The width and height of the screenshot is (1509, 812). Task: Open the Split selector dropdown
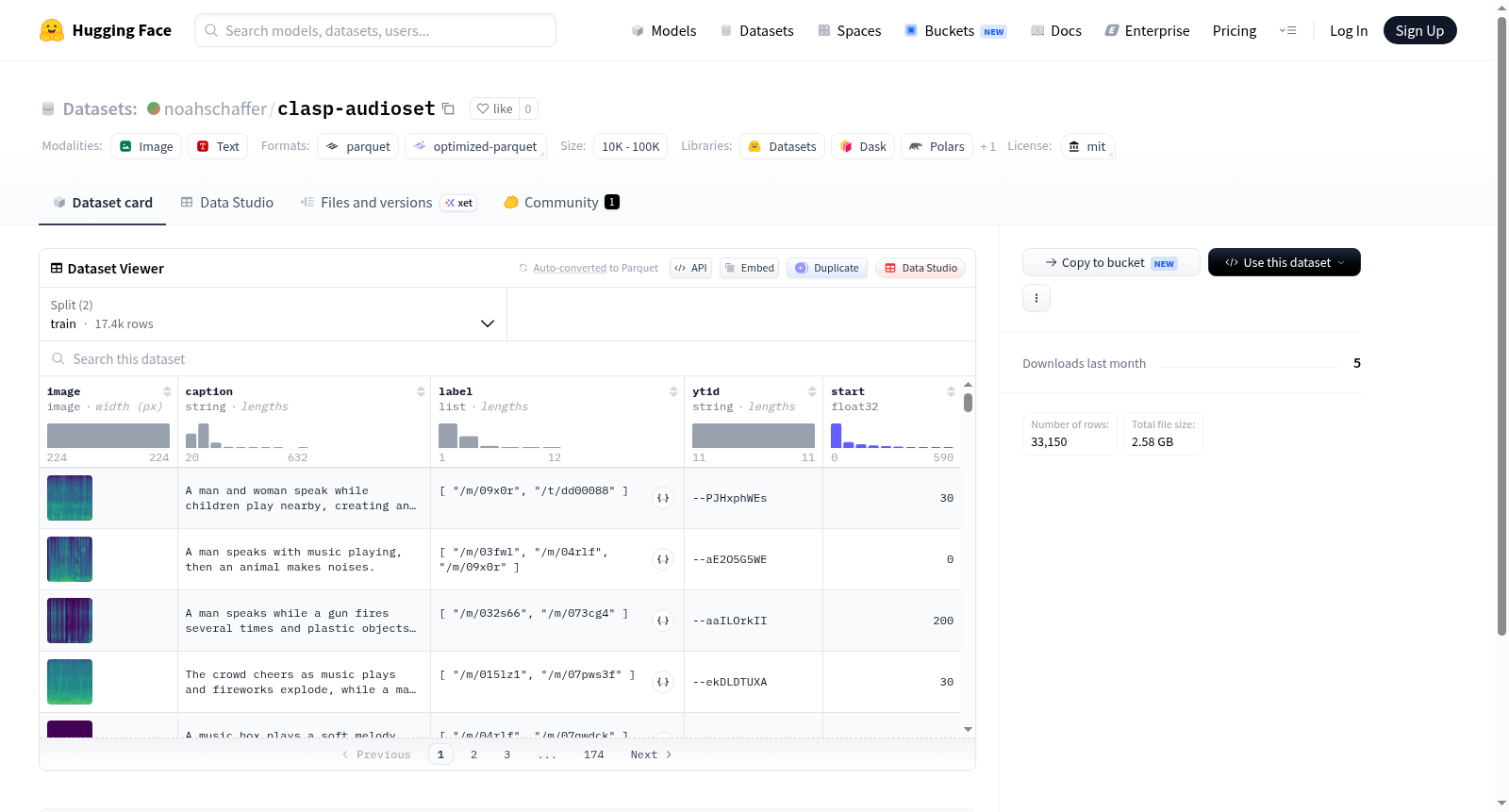coord(273,314)
